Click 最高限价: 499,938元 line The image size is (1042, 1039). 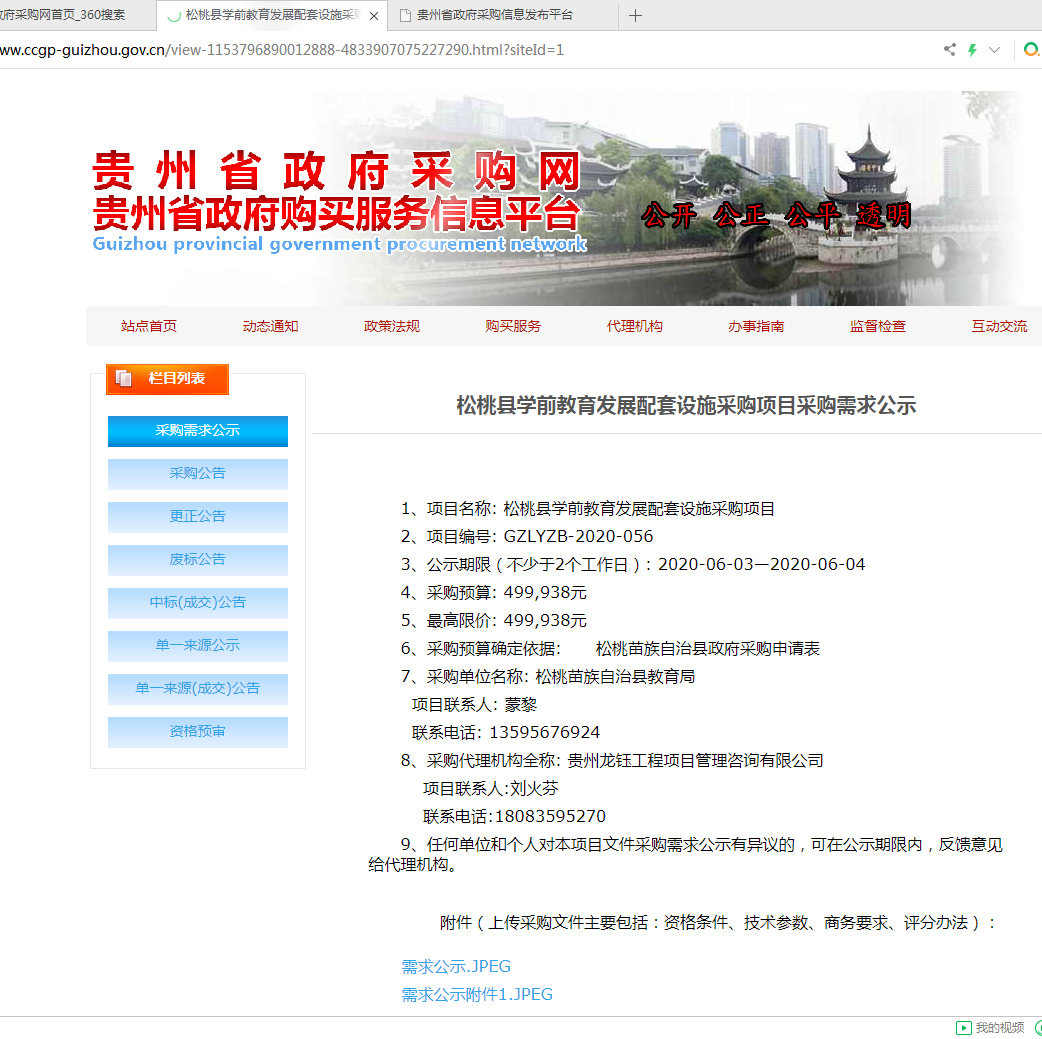click(494, 620)
